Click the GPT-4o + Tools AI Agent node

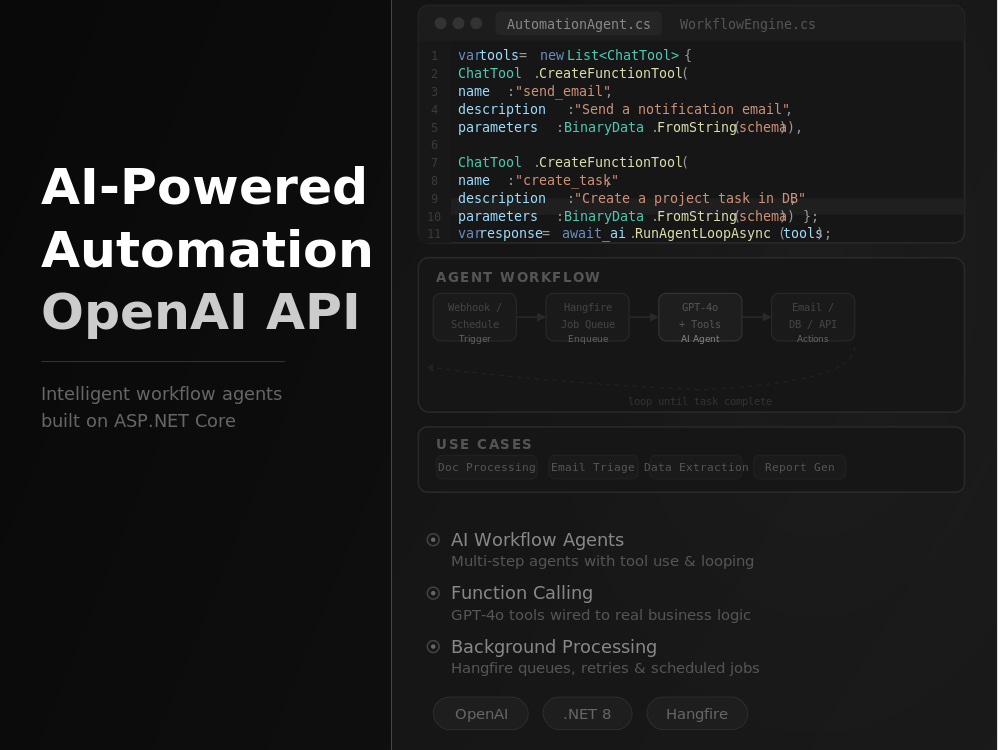pos(700,318)
